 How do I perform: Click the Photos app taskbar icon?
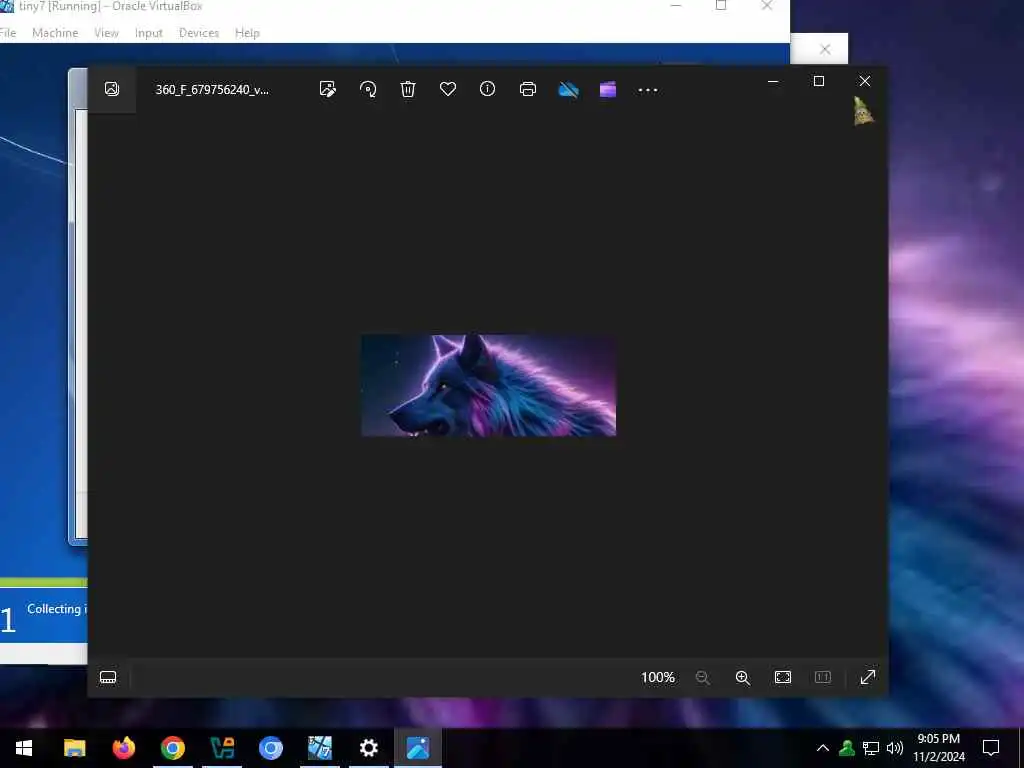418,748
